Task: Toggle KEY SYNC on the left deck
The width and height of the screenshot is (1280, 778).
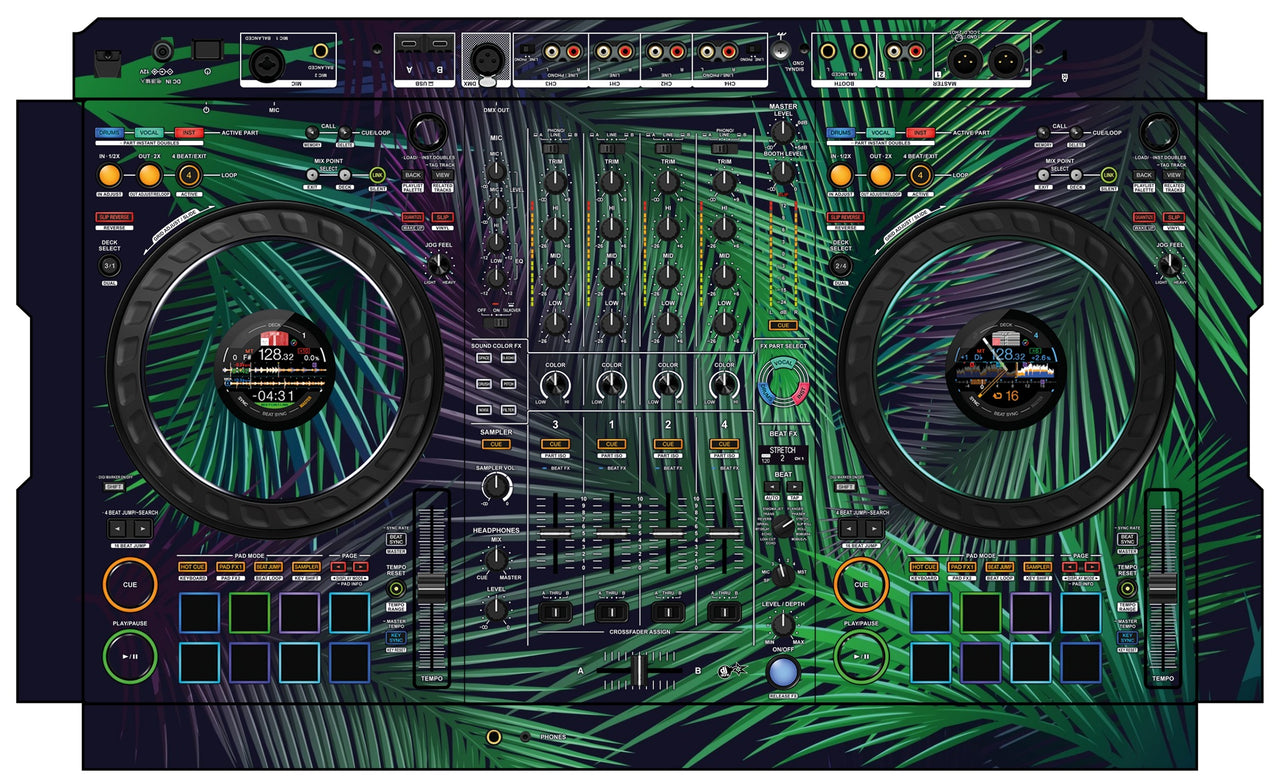Action: (396, 637)
